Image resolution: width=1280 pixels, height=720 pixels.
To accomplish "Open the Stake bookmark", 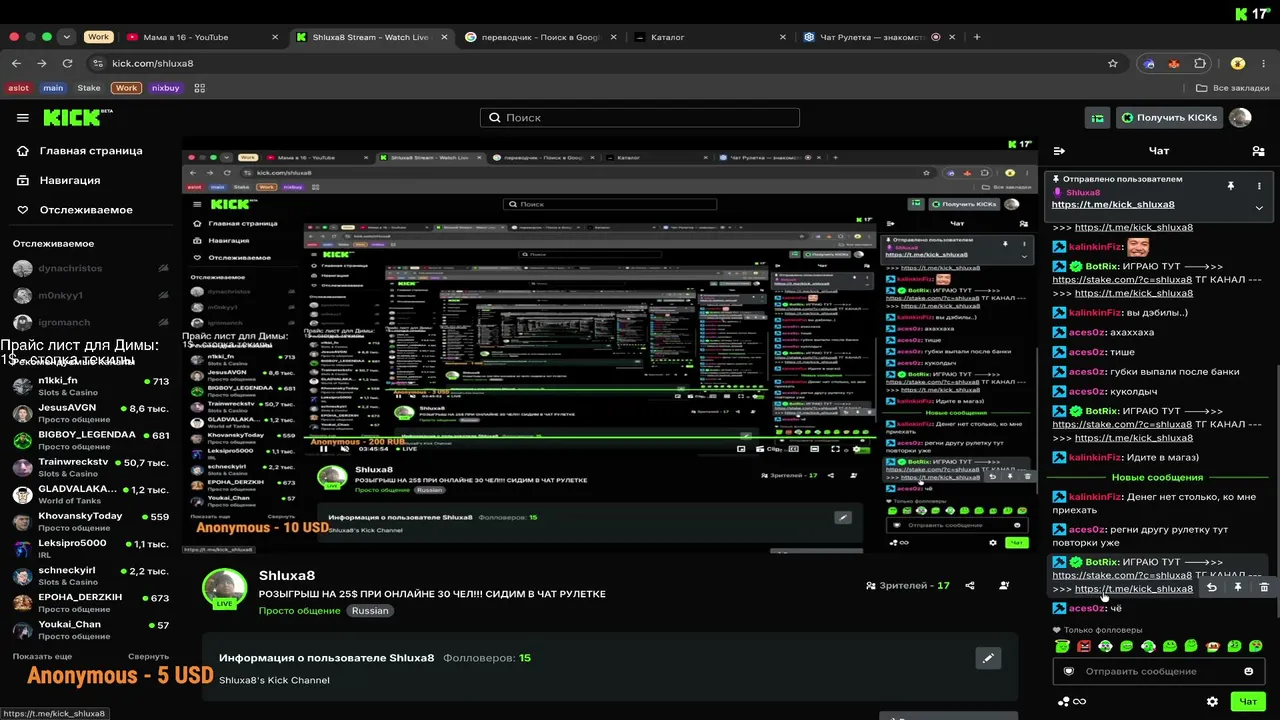I will click(89, 88).
